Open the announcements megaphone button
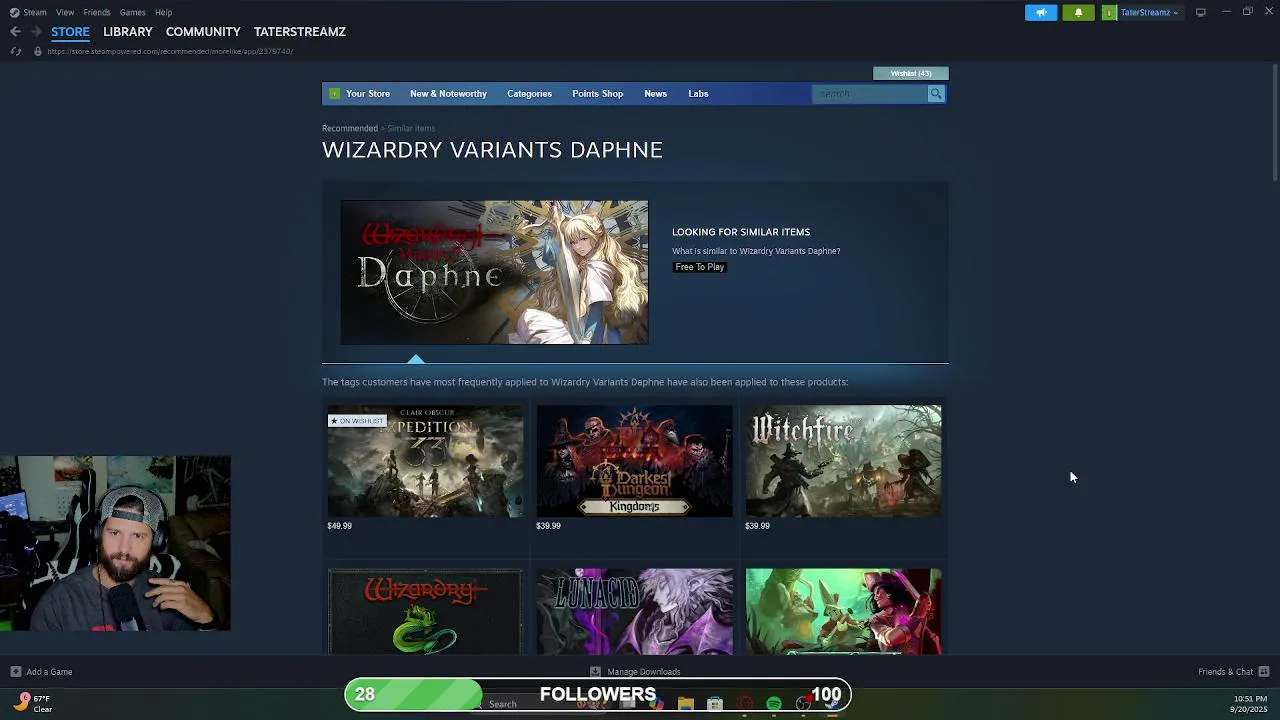Screen dimensions: 1280x720 tap(1041, 12)
